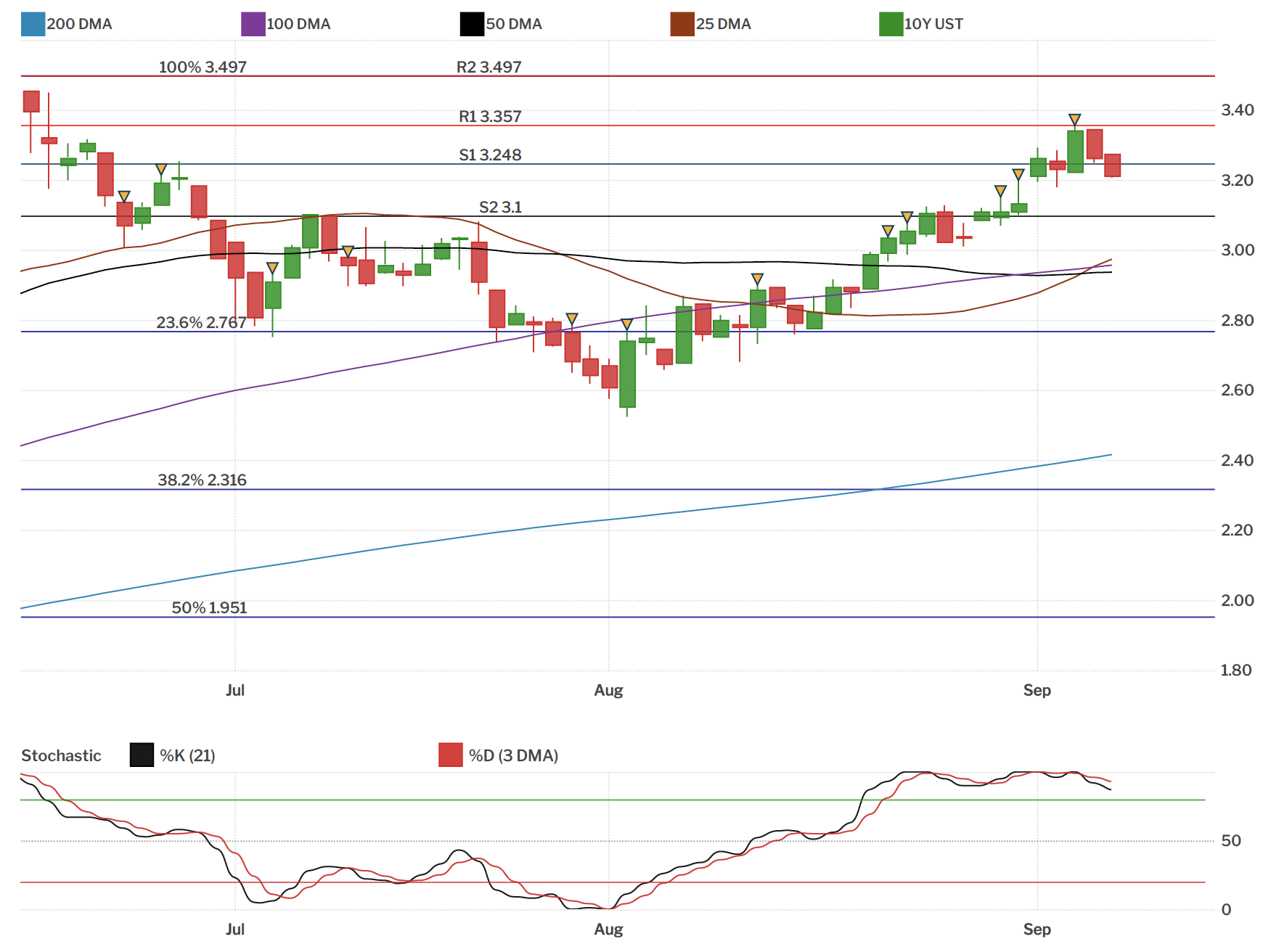This screenshot has height=952, width=1279.
Task: Click the Aug label on stochastic axis
Action: coord(609,929)
